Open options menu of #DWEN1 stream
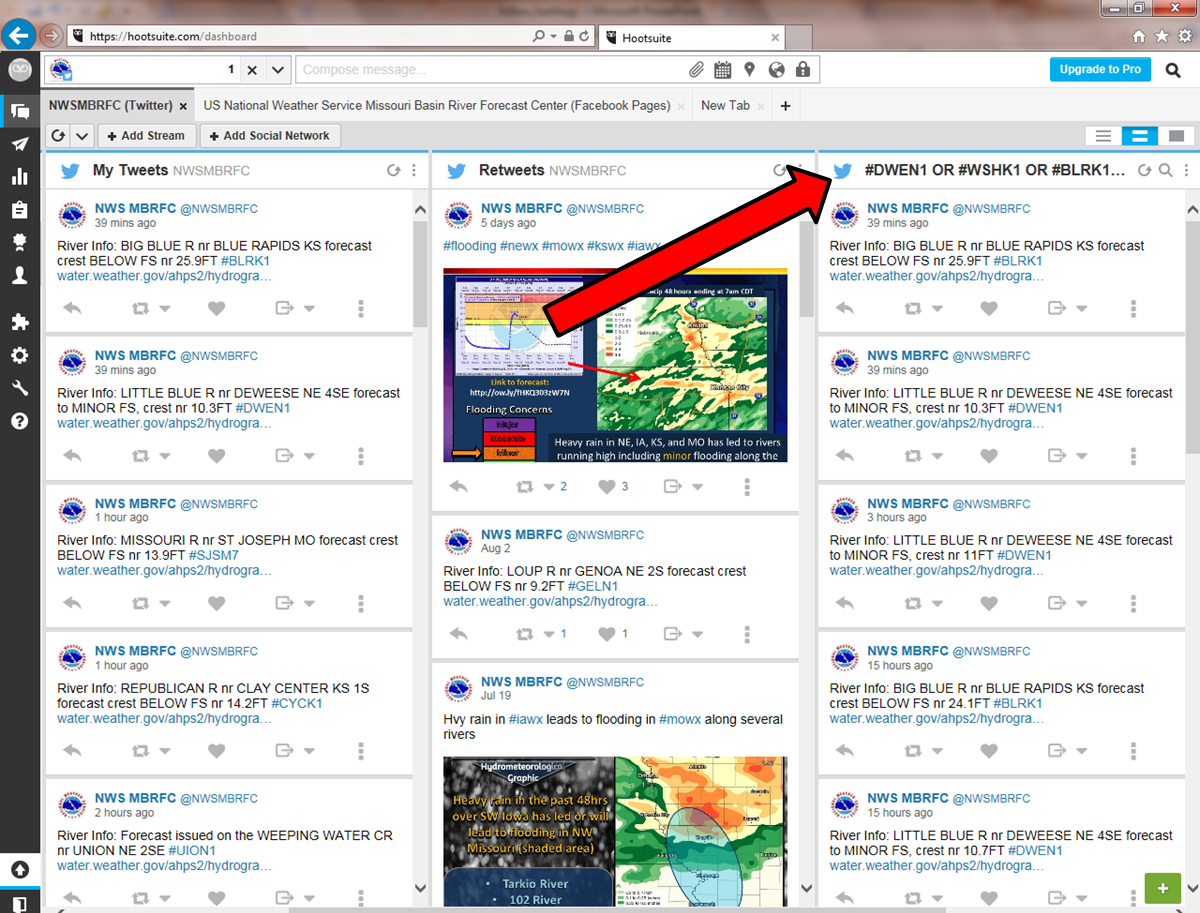The height and width of the screenshot is (913, 1200). tap(1186, 171)
